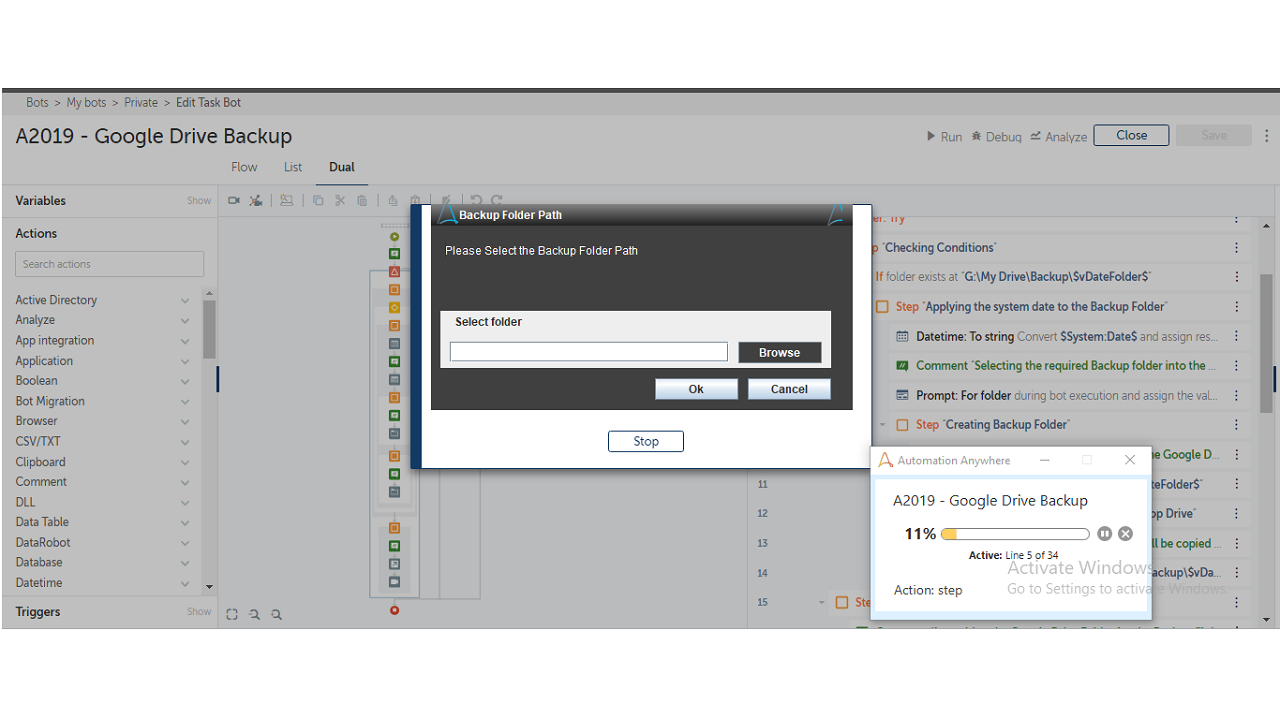Go to the Bots breadcrumb link
Image resolution: width=1280 pixels, height=720 pixels.
pos(37,102)
